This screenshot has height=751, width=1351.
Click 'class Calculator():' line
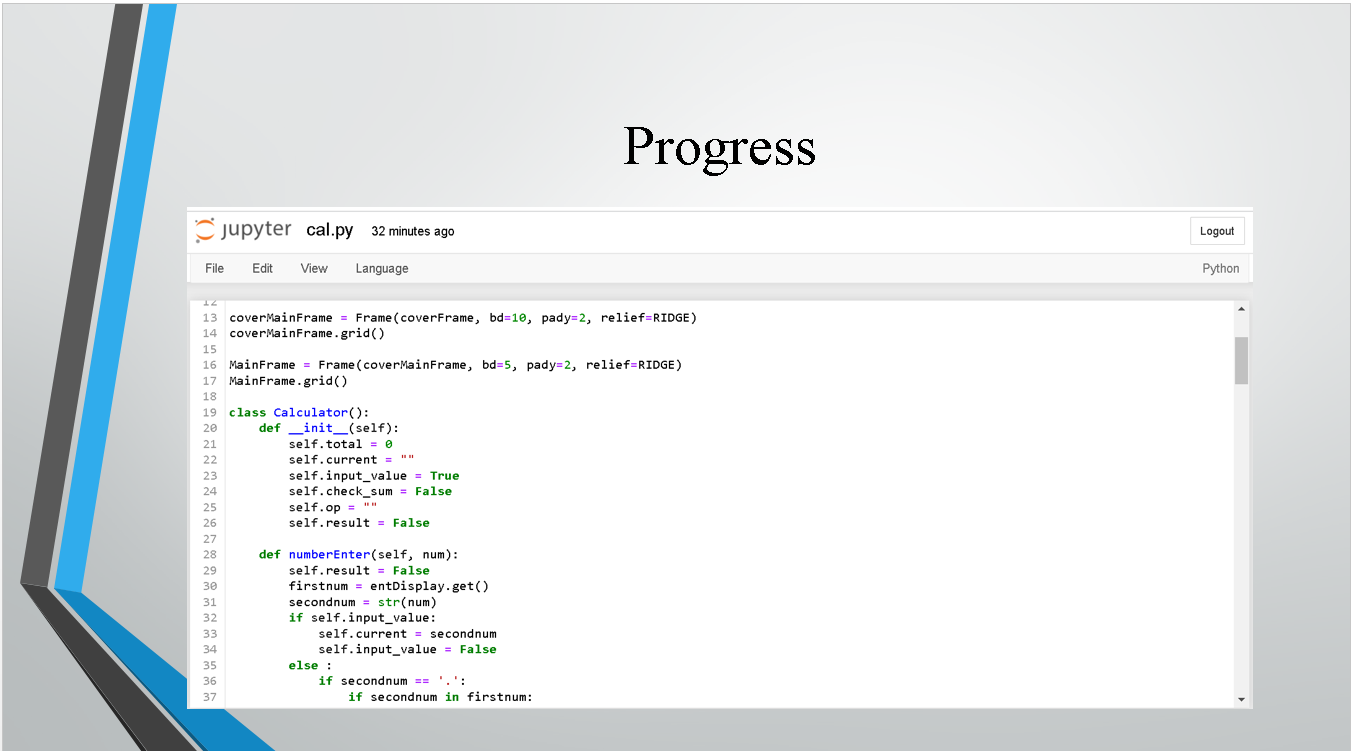(x=299, y=412)
